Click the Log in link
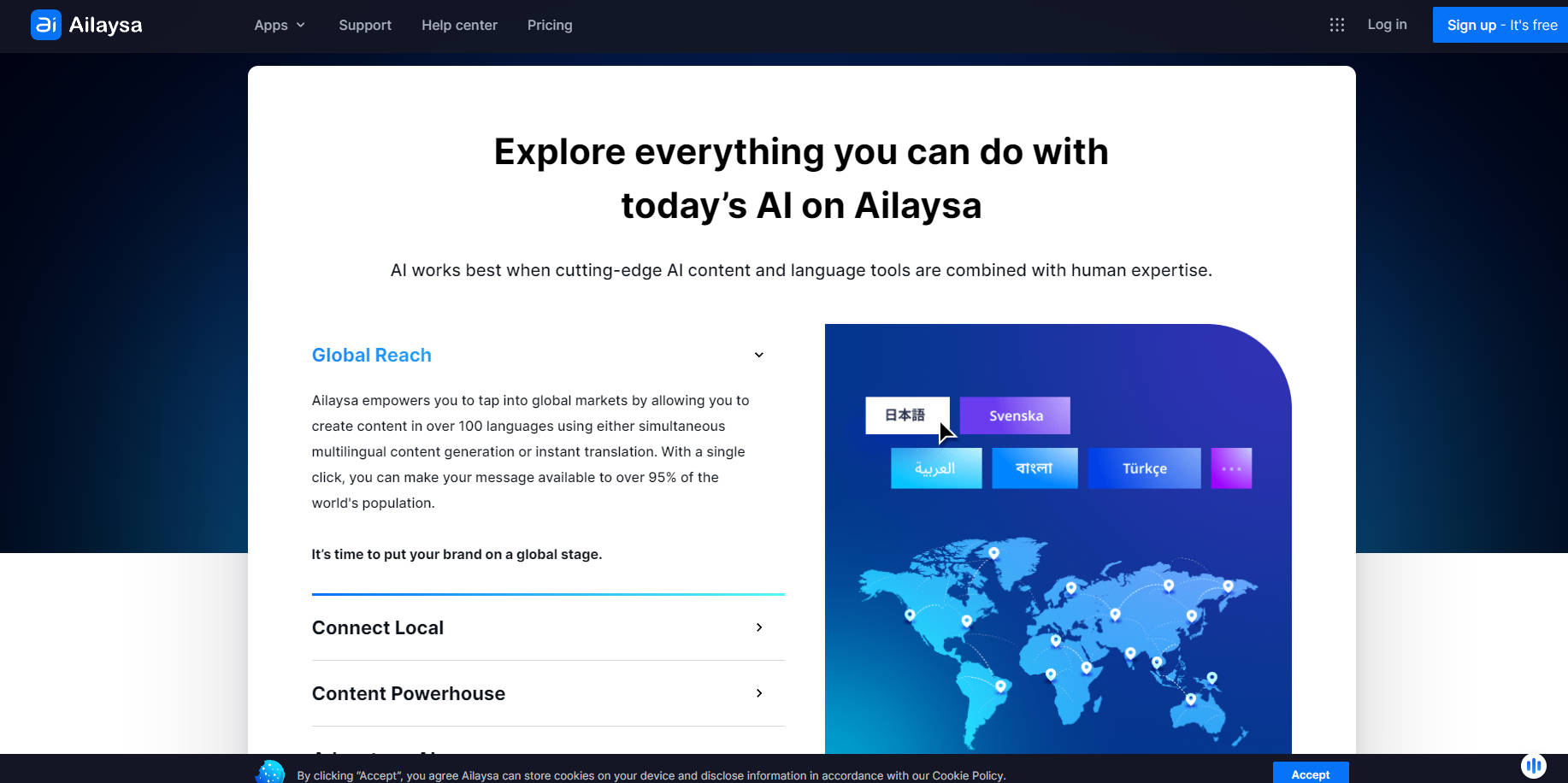The height and width of the screenshot is (783, 1568). 1387,25
